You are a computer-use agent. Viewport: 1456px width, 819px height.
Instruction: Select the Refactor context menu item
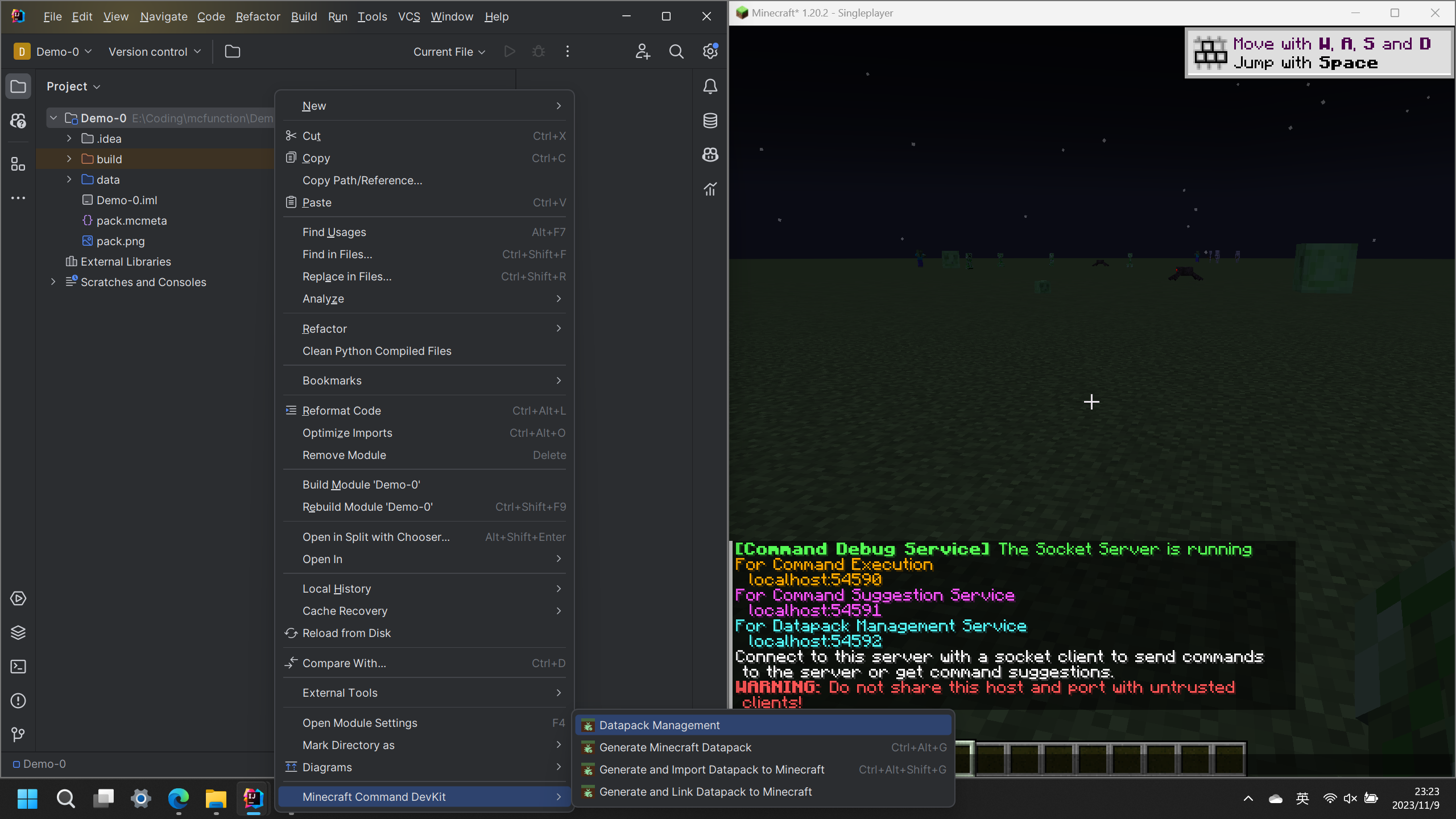pyautogui.click(x=325, y=328)
